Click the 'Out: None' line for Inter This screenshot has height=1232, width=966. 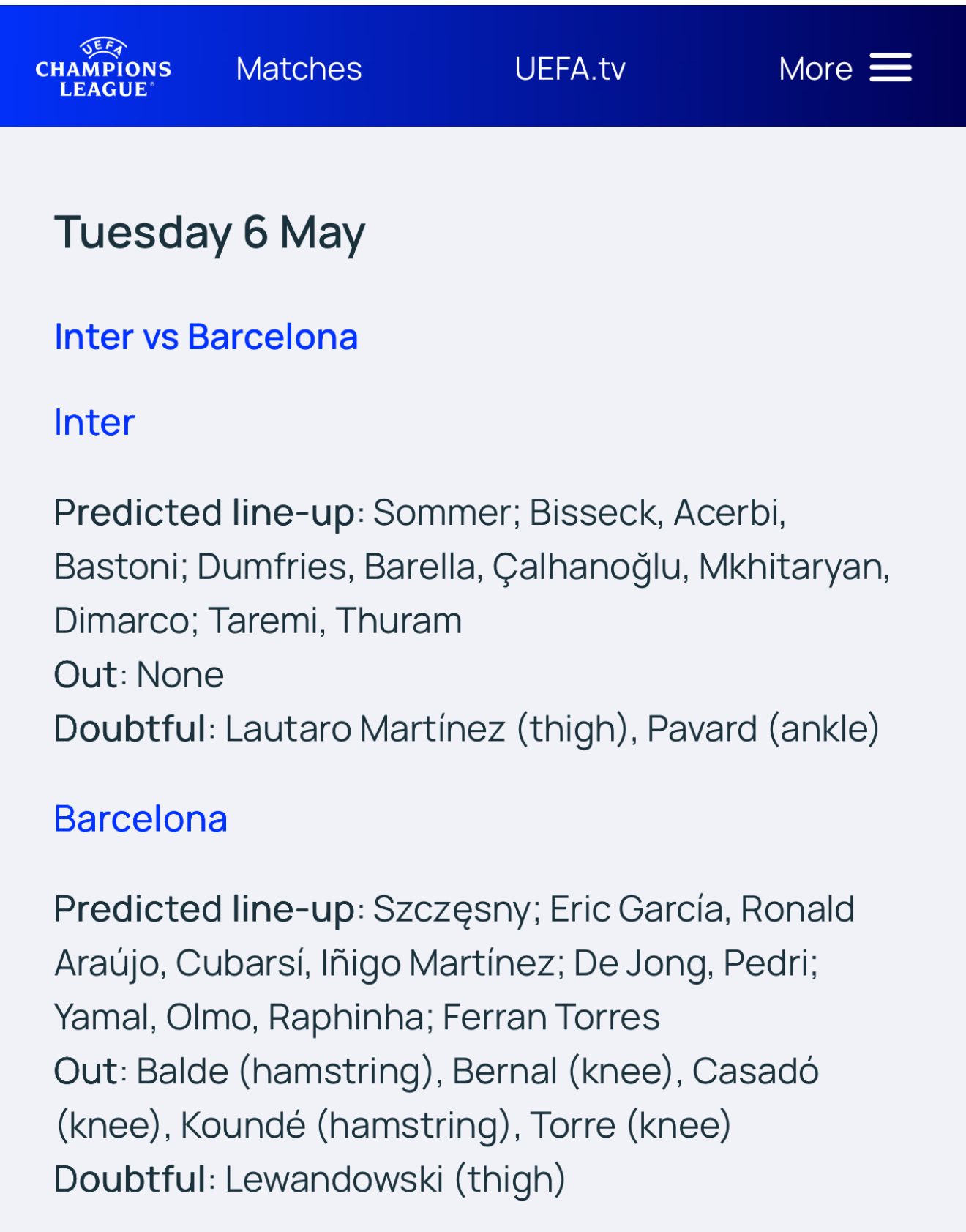[x=139, y=675]
